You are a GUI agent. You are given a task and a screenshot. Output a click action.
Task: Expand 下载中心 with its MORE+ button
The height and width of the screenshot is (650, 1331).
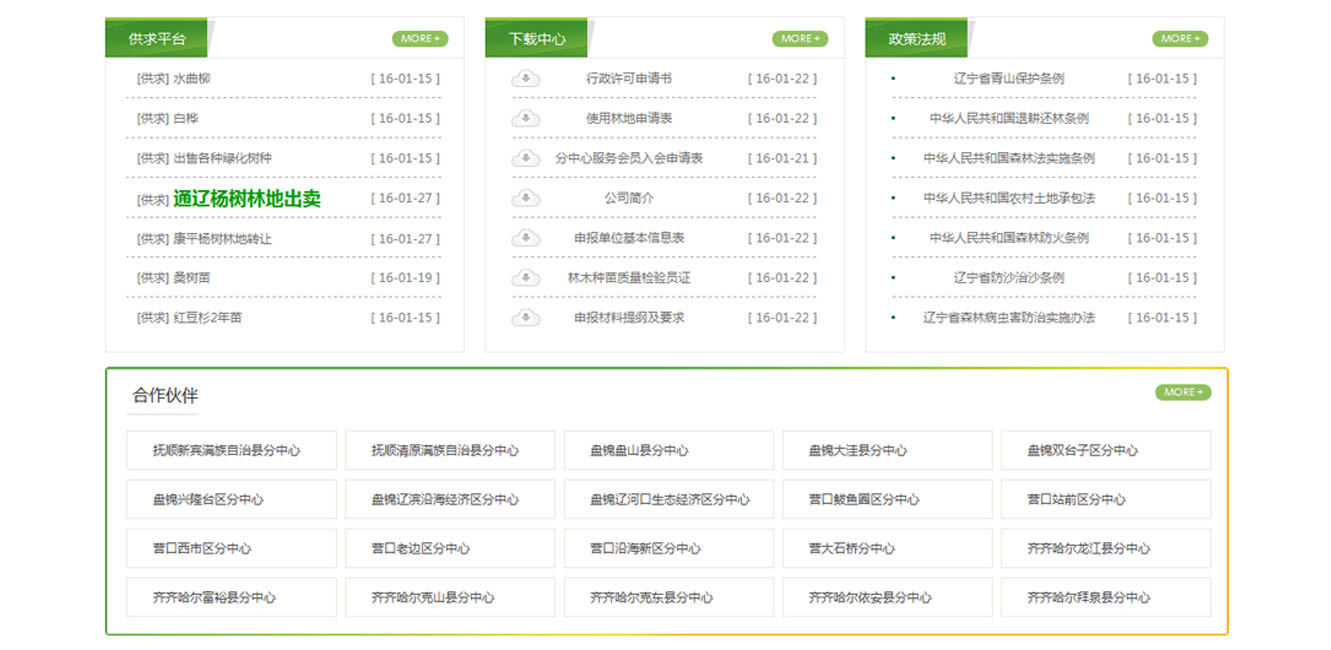(800, 39)
